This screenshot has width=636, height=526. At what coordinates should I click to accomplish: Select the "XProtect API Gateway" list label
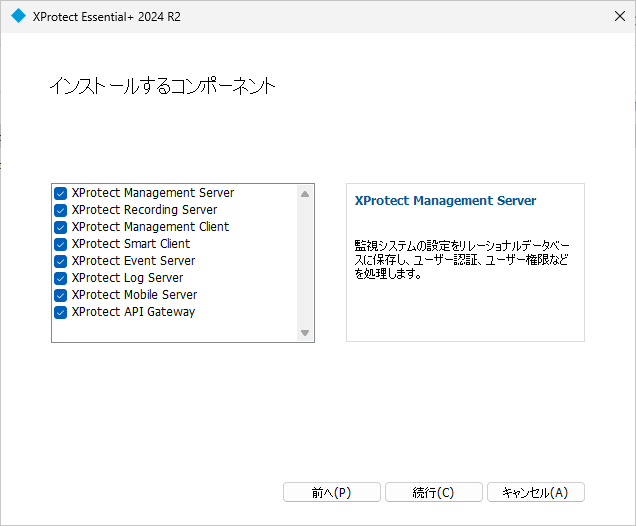pyautogui.click(x=133, y=312)
